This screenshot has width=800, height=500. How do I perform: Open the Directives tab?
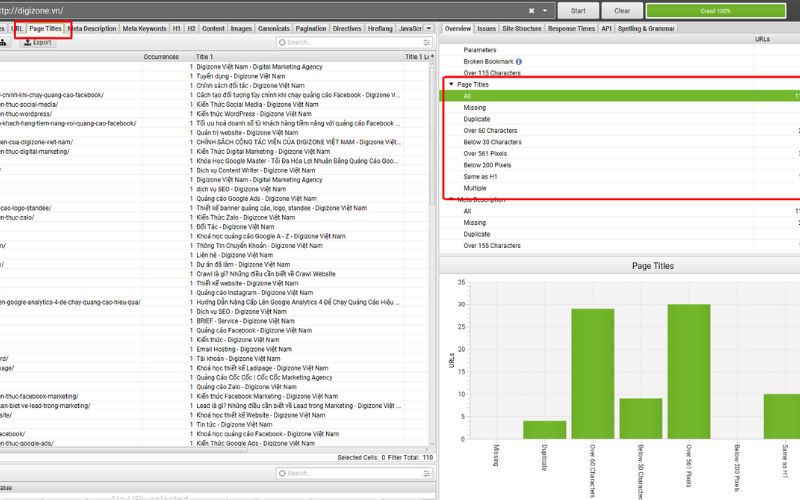click(347, 29)
